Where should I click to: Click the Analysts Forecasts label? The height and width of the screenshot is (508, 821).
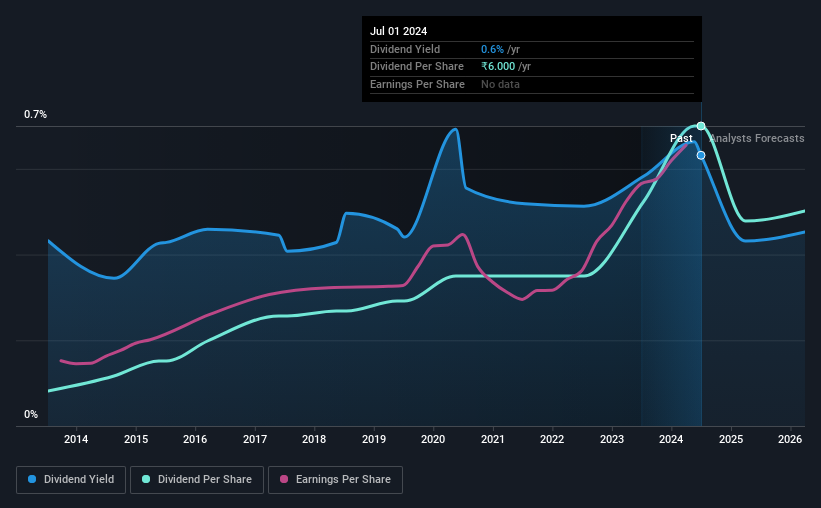click(x=757, y=138)
